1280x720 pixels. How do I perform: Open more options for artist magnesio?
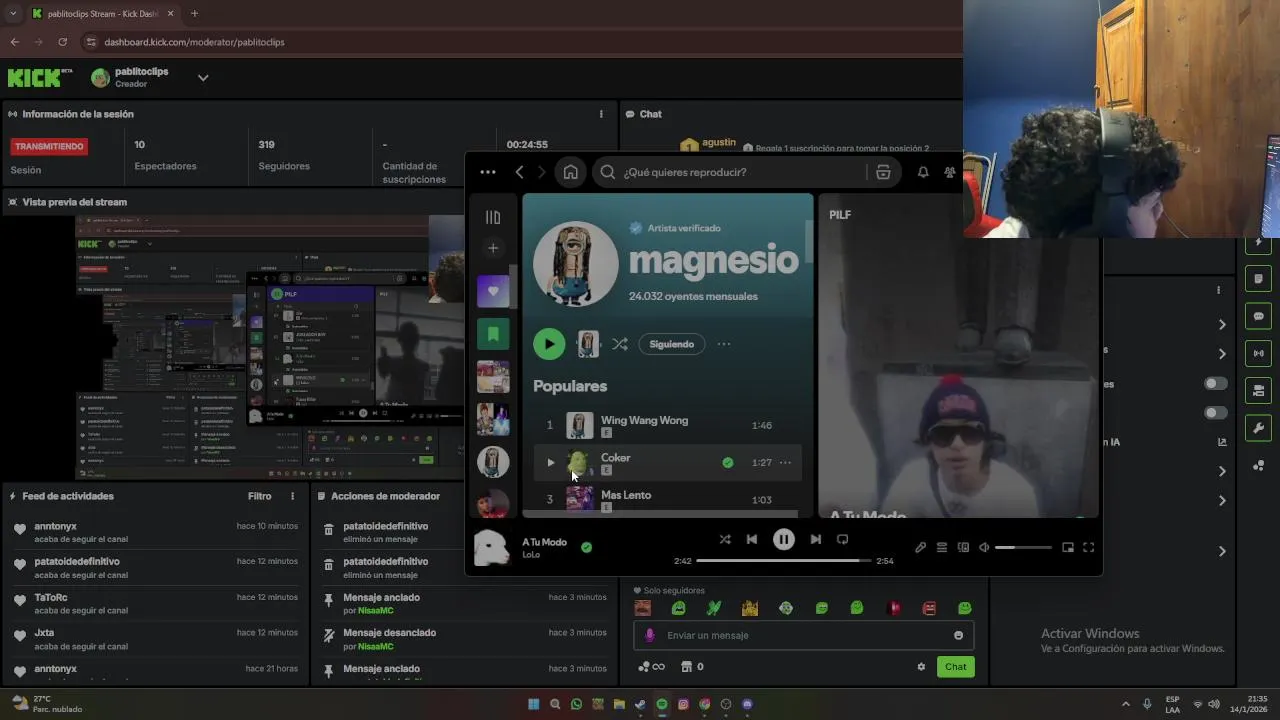pyautogui.click(x=724, y=344)
